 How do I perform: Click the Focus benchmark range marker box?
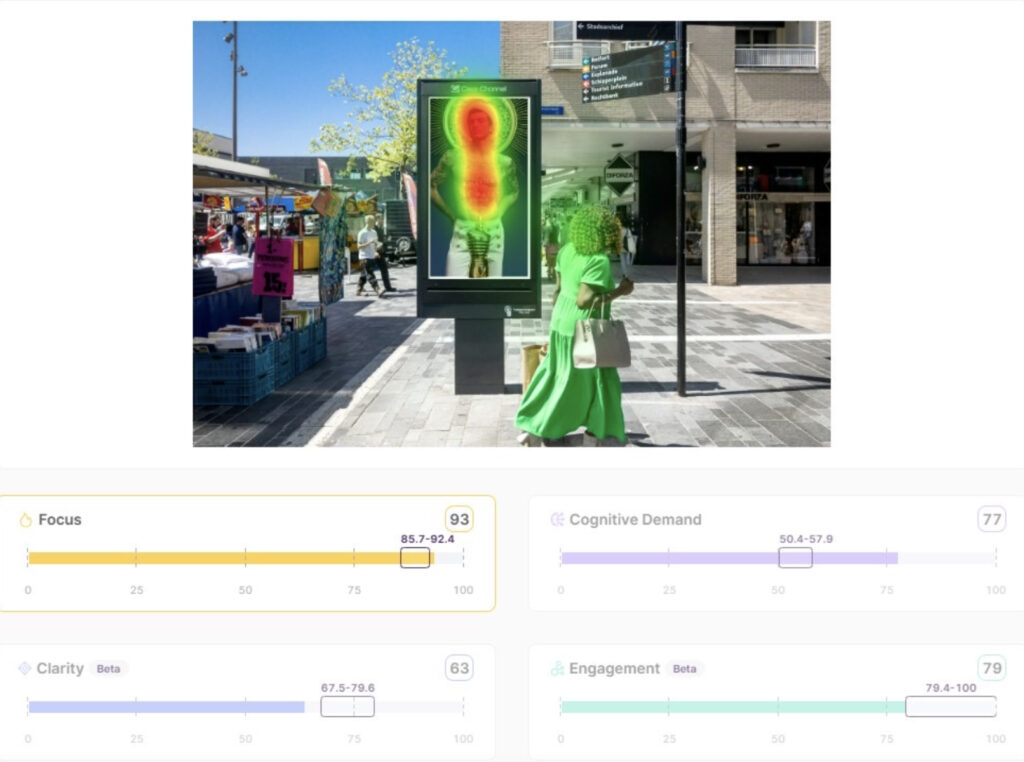[x=415, y=558]
